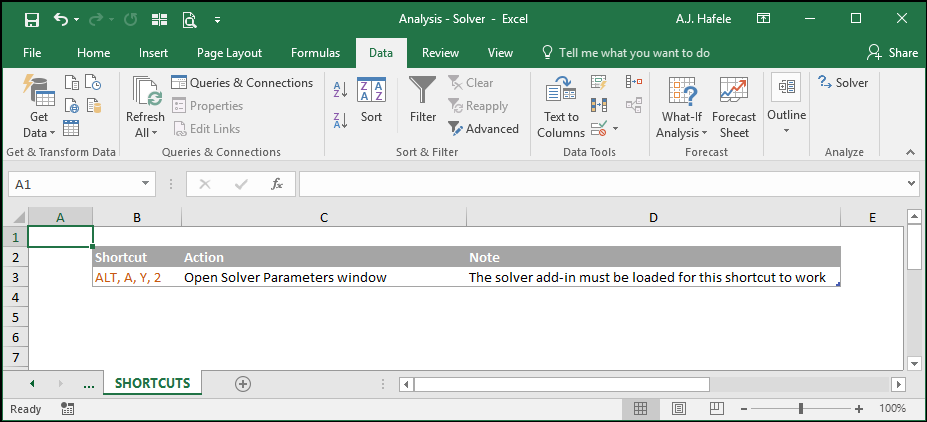Image resolution: width=927 pixels, height=422 pixels.
Task: Click Relationships icon
Action: click(634, 105)
